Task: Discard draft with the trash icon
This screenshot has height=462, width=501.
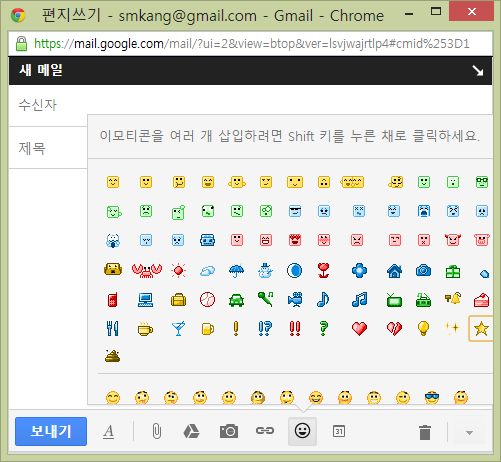Action: (x=425, y=432)
